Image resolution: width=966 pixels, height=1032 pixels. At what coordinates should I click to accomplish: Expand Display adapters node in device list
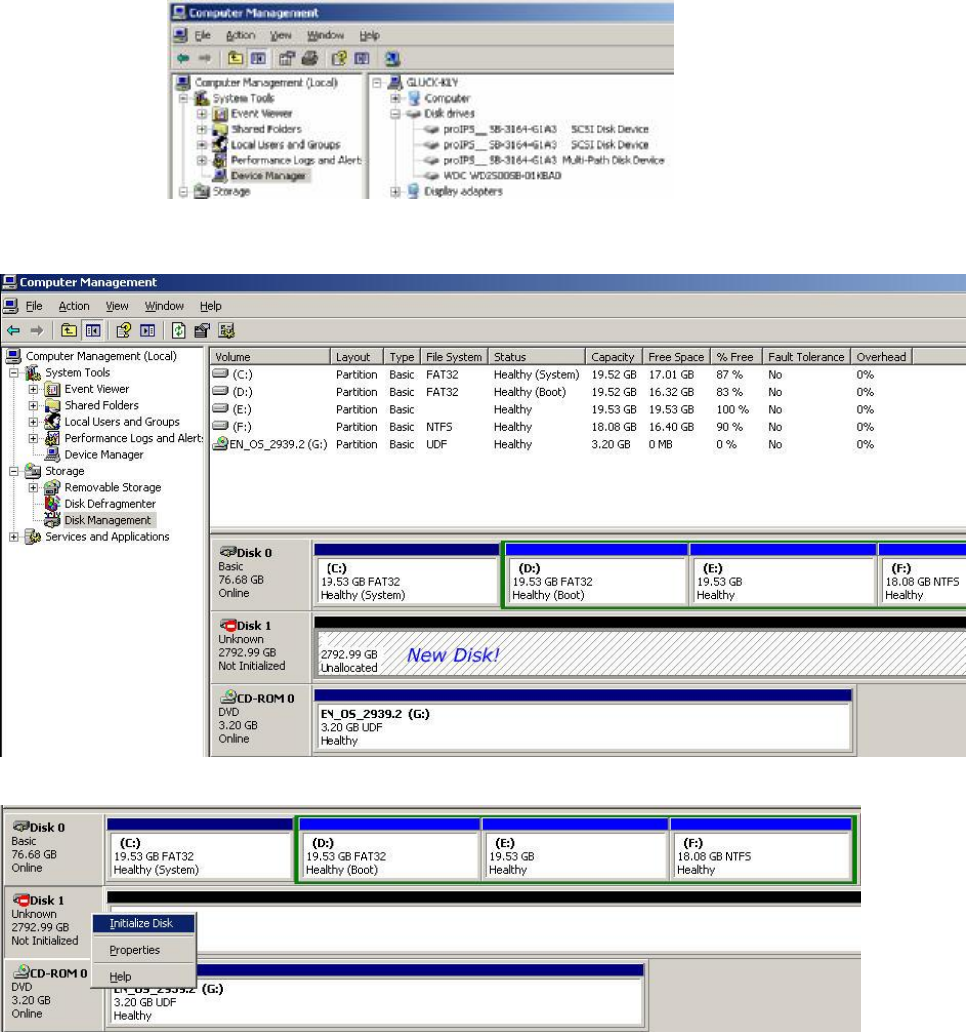[395, 192]
